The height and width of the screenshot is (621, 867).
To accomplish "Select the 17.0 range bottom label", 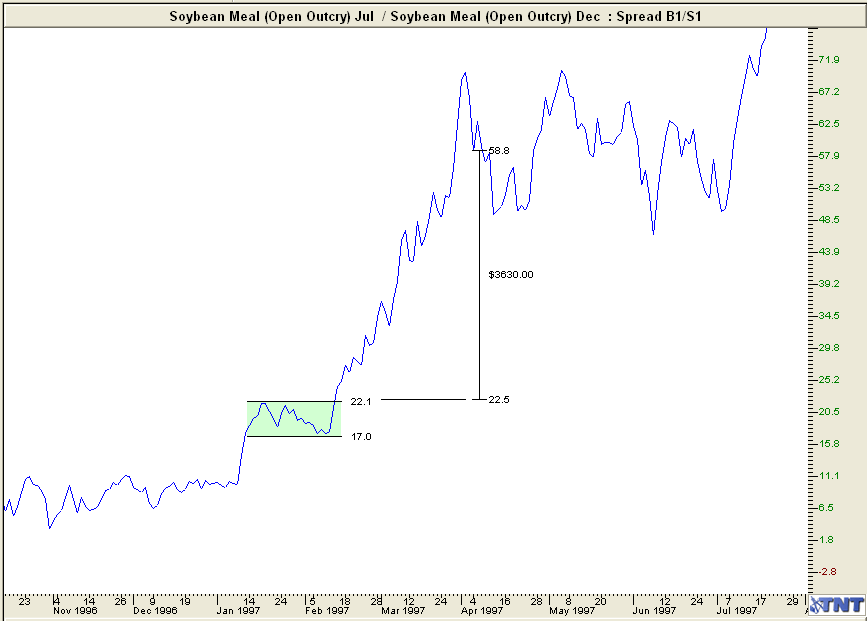I will pos(361,436).
